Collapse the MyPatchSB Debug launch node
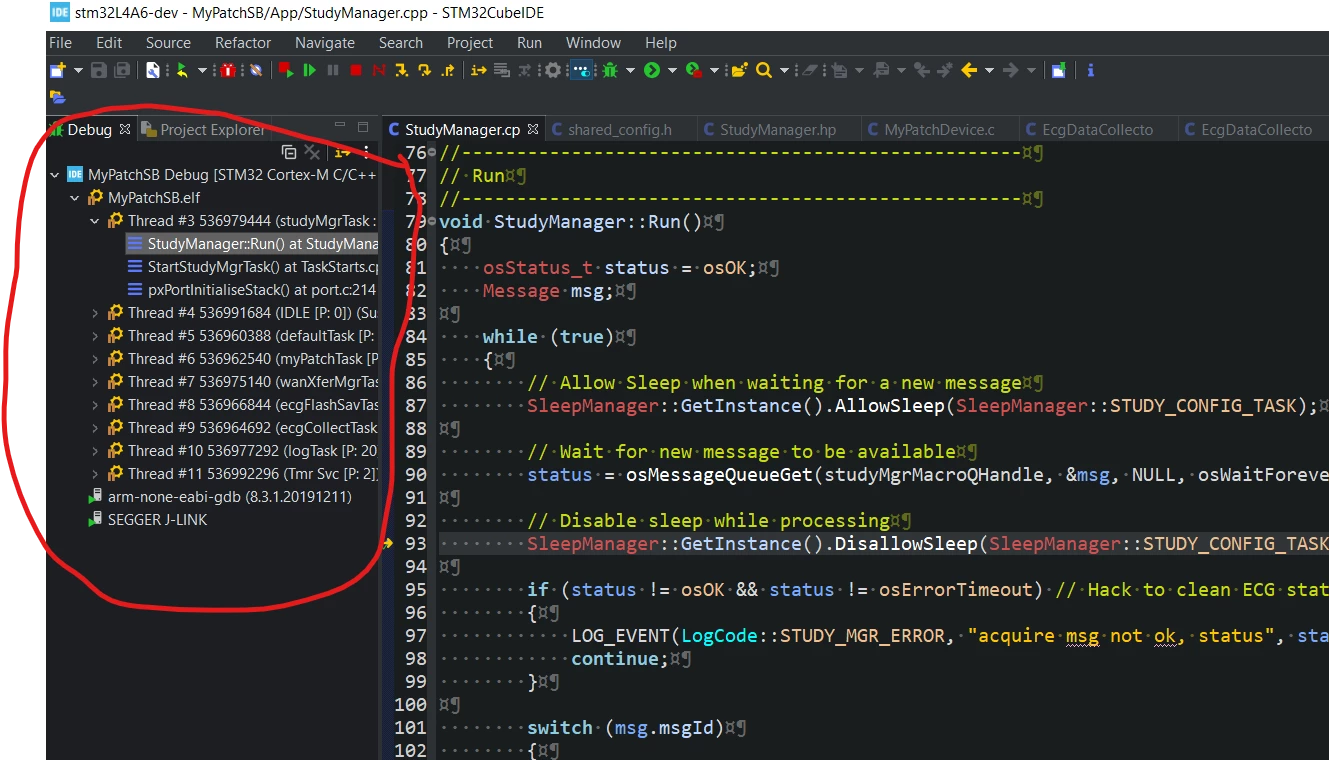Screen dimensions: 1329x760 click(54, 174)
